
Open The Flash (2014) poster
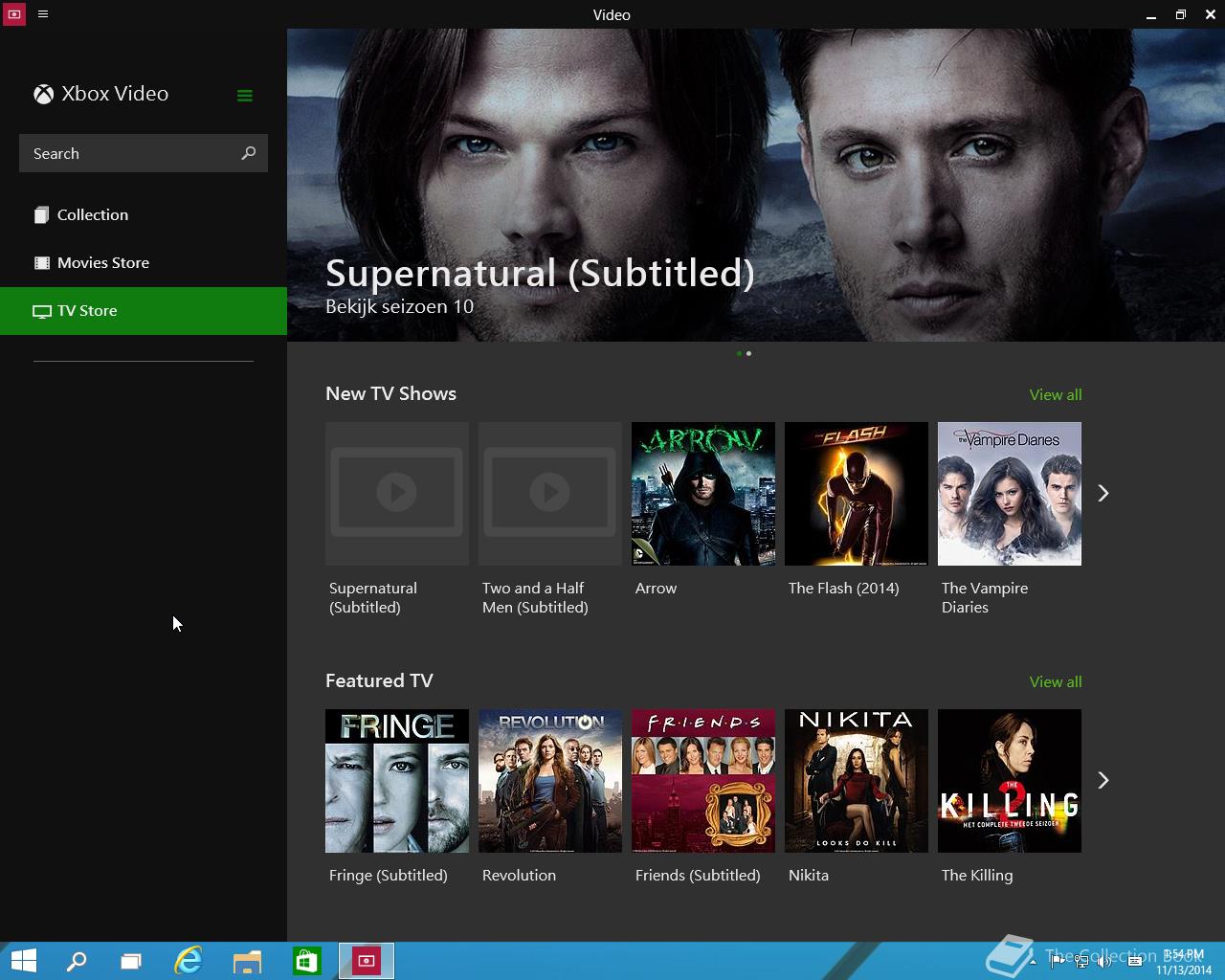click(857, 494)
